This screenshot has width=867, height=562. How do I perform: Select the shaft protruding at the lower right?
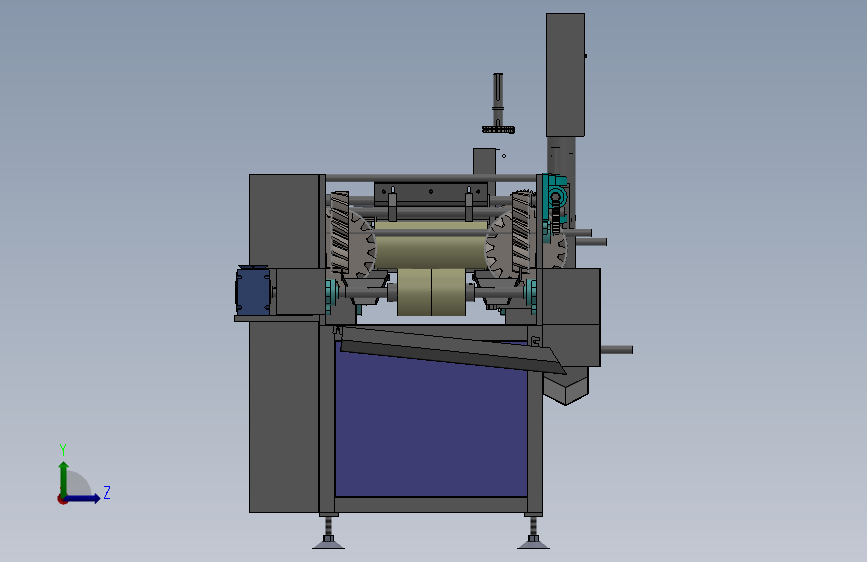coord(617,350)
